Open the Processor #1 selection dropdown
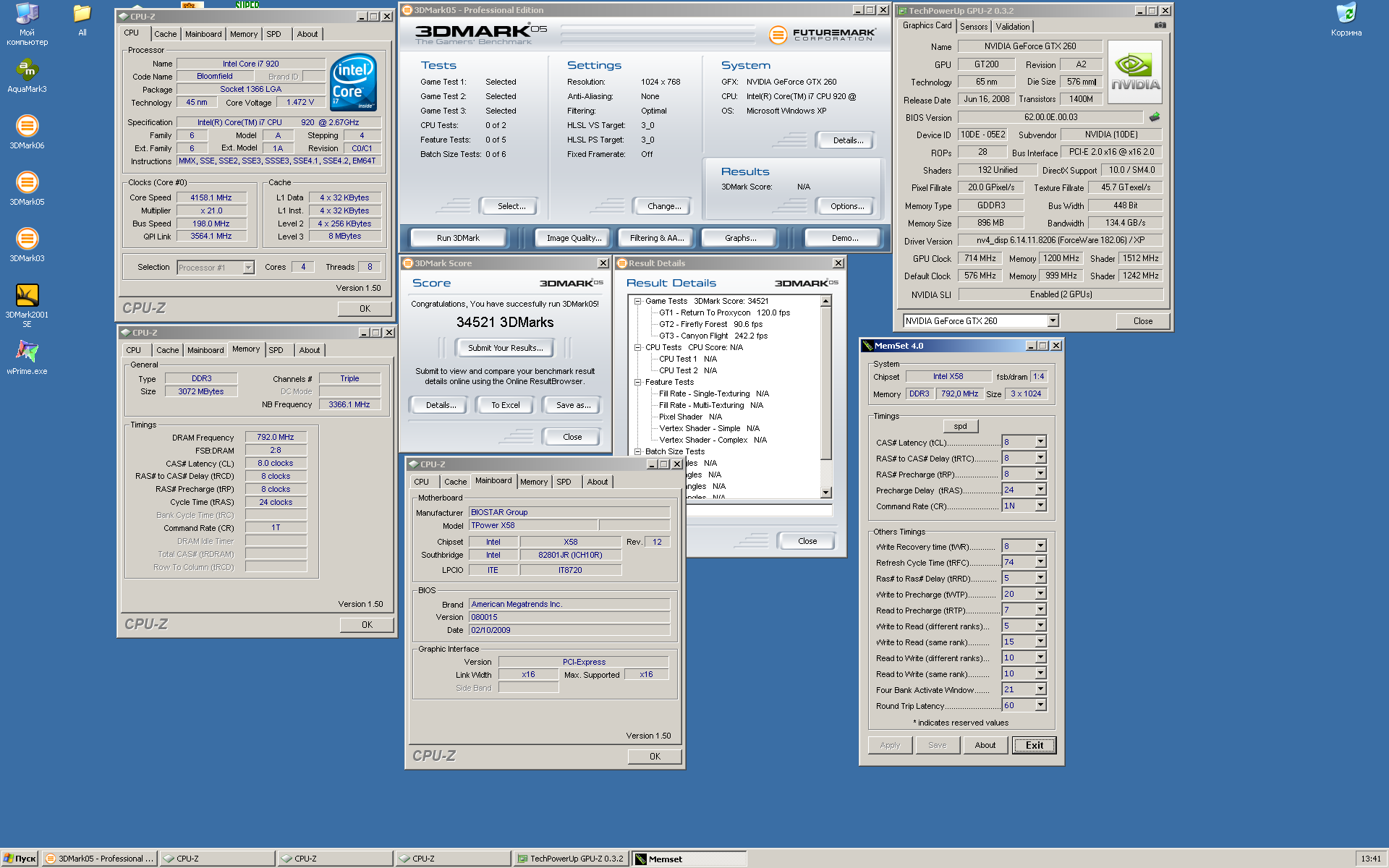 click(248, 268)
